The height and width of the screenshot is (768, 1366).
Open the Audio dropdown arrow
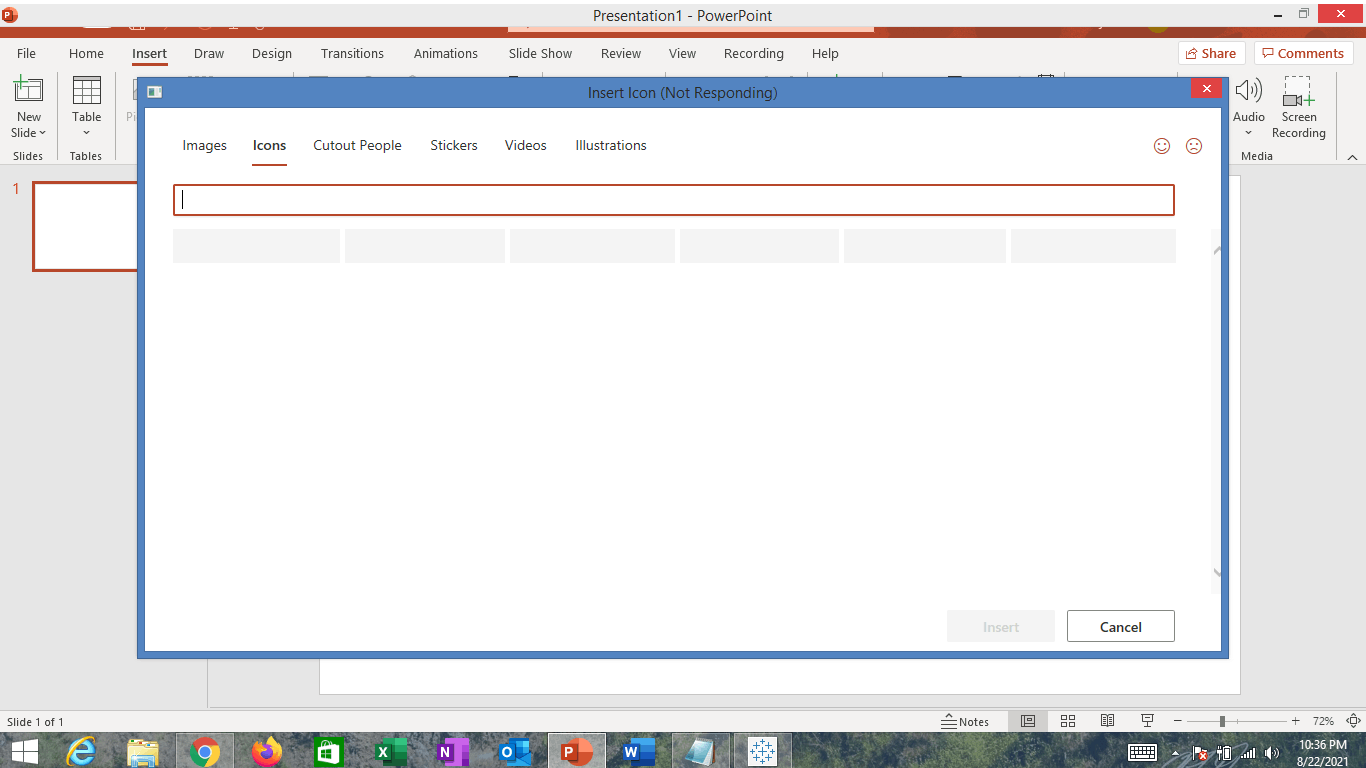coord(1248,133)
